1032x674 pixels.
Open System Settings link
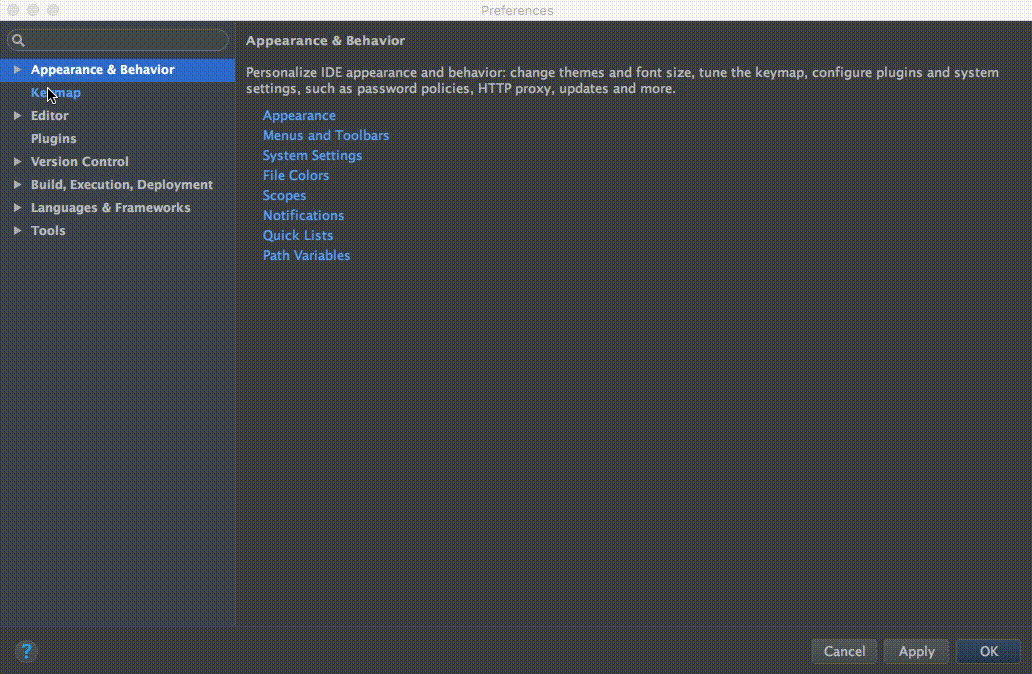click(x=313, y=155)
